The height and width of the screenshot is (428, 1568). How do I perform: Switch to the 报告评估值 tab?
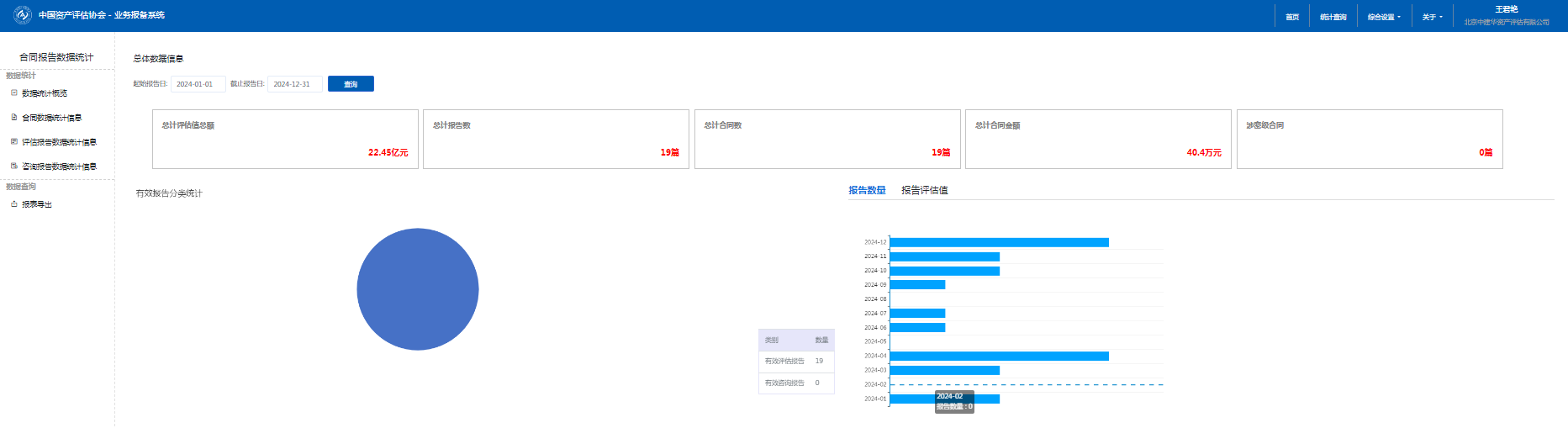[x=924, y=190]
